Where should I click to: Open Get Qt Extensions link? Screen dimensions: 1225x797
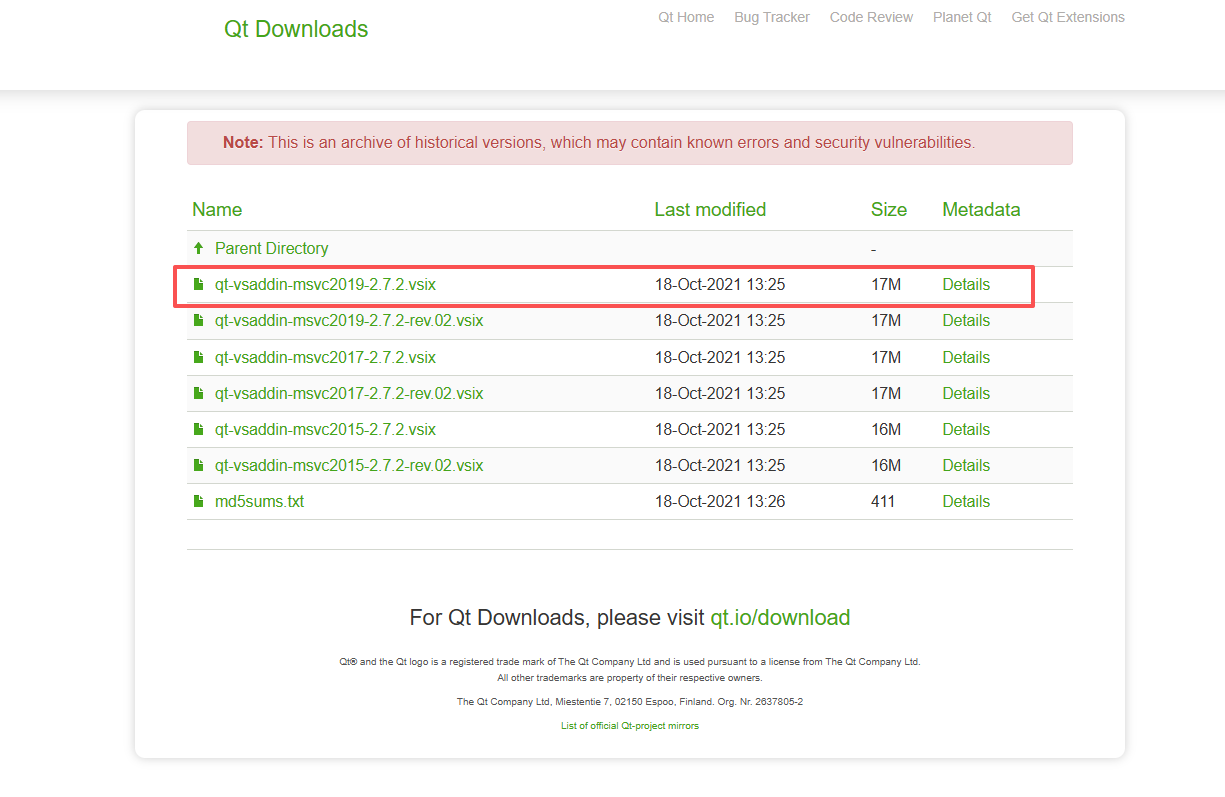tap(1068, 17)
